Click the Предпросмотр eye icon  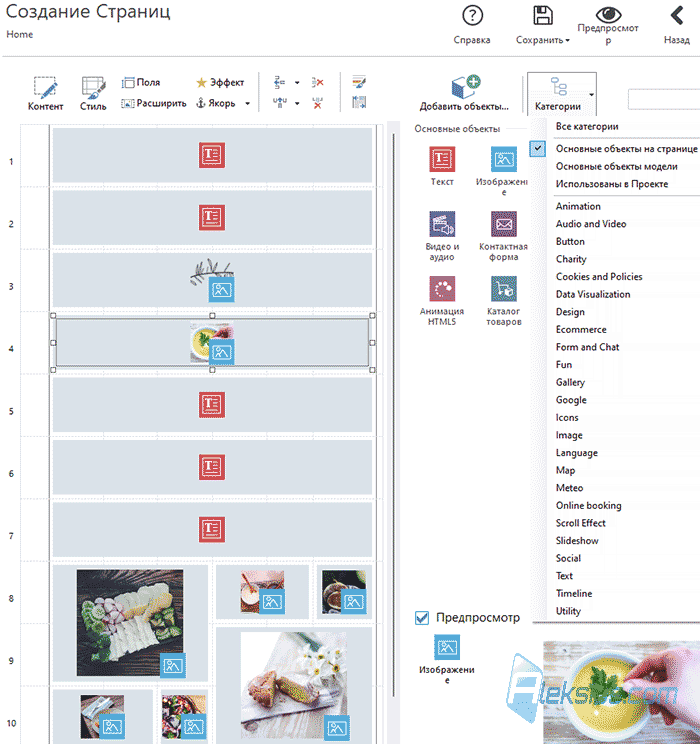[608, 14]
